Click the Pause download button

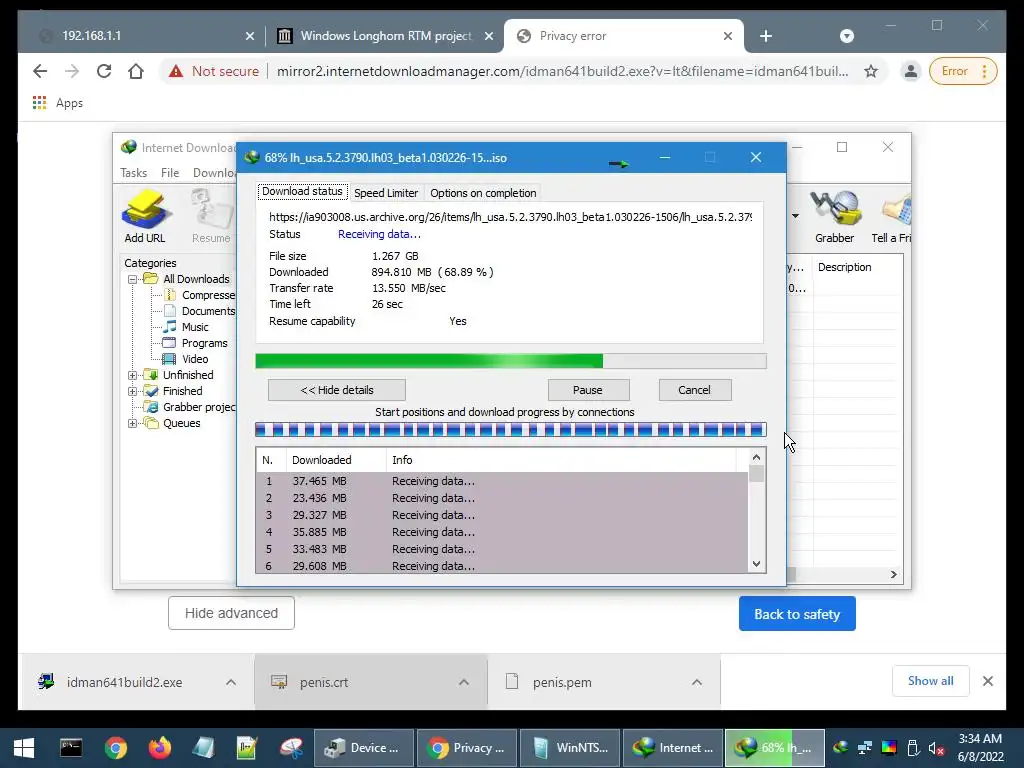(x=588, y=390)
